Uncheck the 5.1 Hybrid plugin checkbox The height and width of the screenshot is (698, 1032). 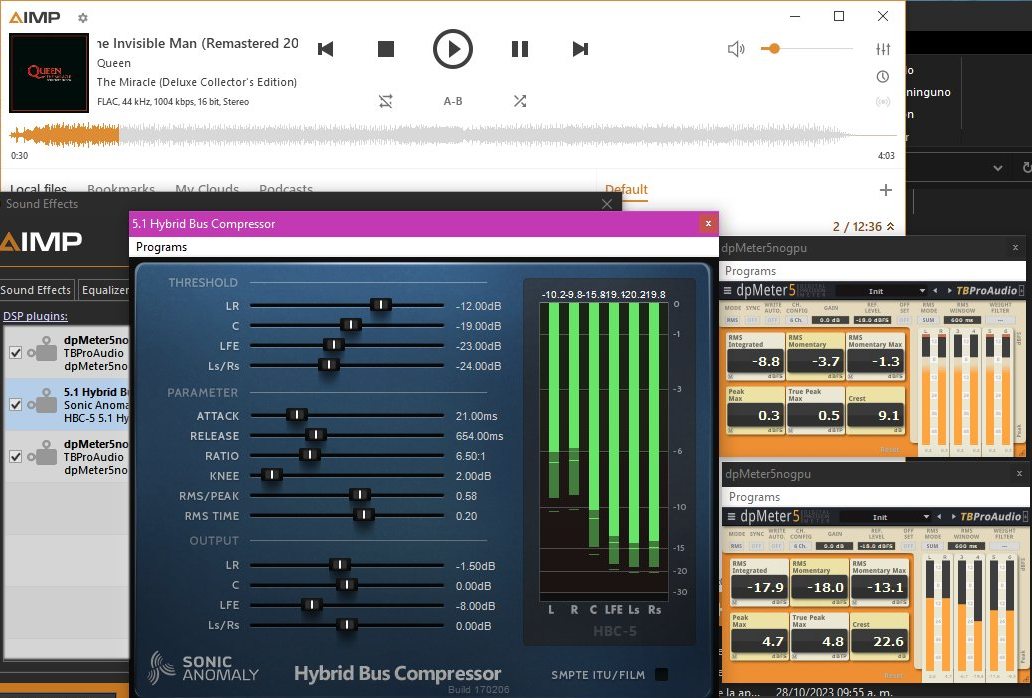tap(16, 405)
